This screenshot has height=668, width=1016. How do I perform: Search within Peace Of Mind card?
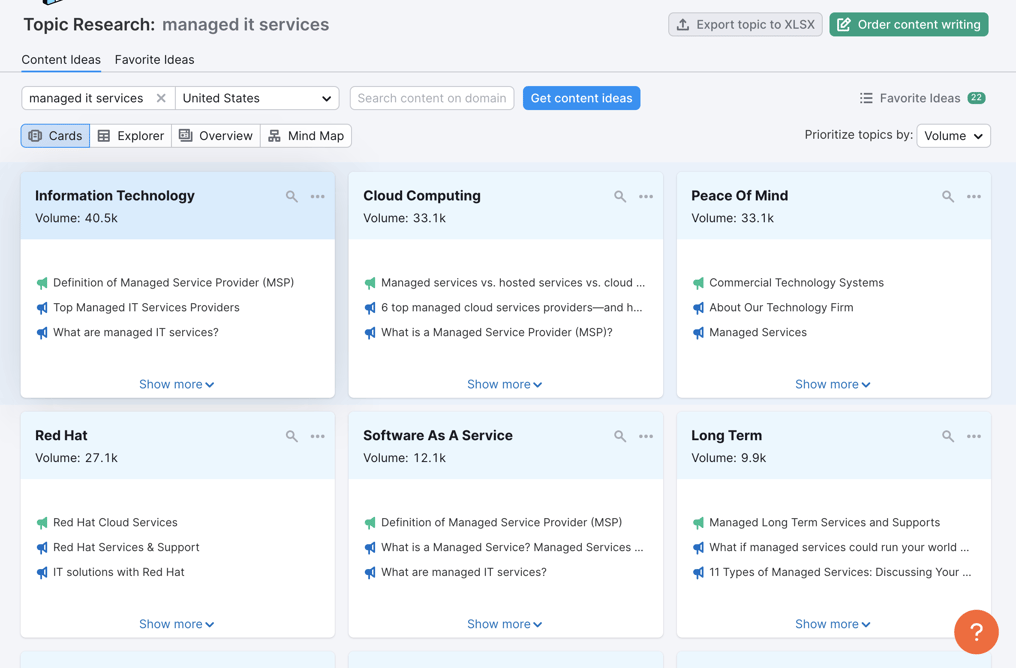(x=948, y=196)
